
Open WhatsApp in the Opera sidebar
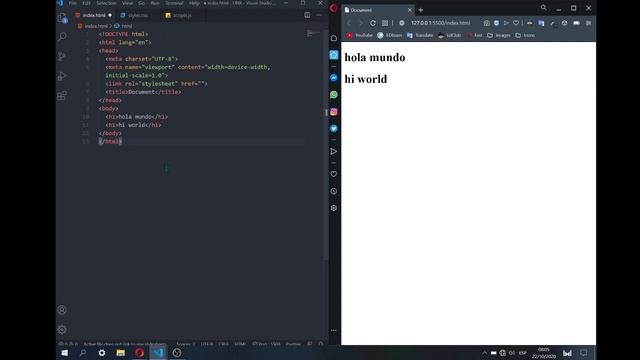pyautogui.click(x=334, y=95)
